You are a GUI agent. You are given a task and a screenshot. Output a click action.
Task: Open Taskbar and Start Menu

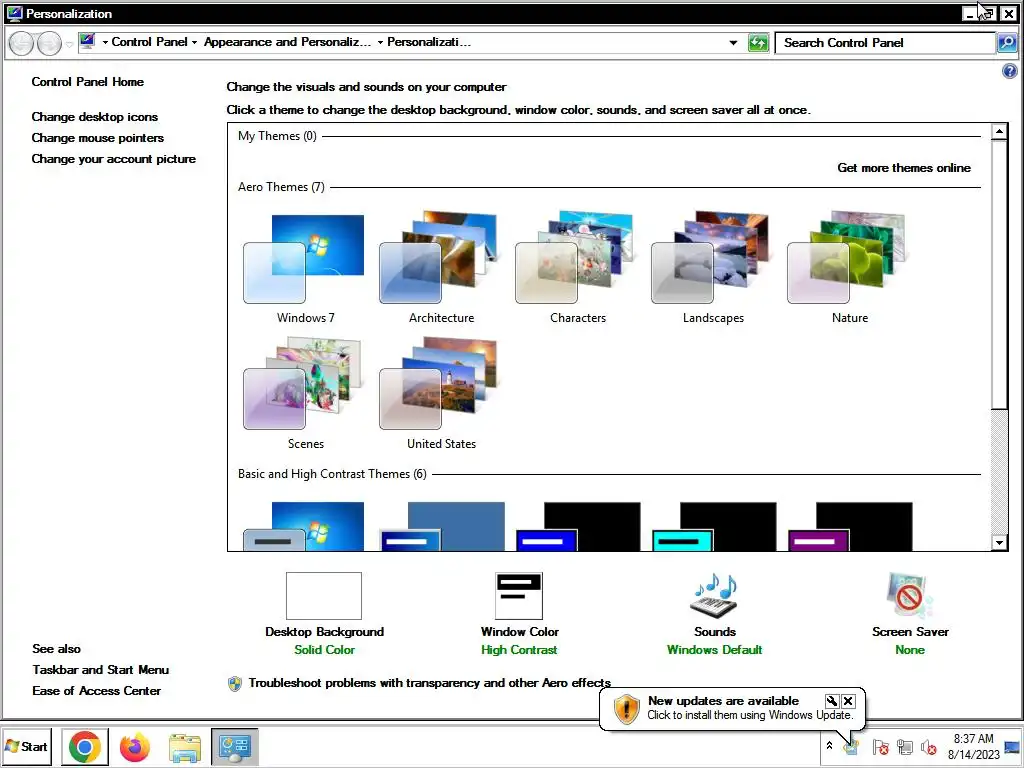(x=101, y=669)
